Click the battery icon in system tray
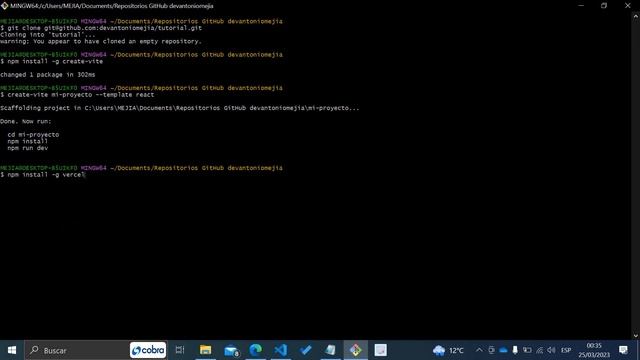 click(527, 350)
